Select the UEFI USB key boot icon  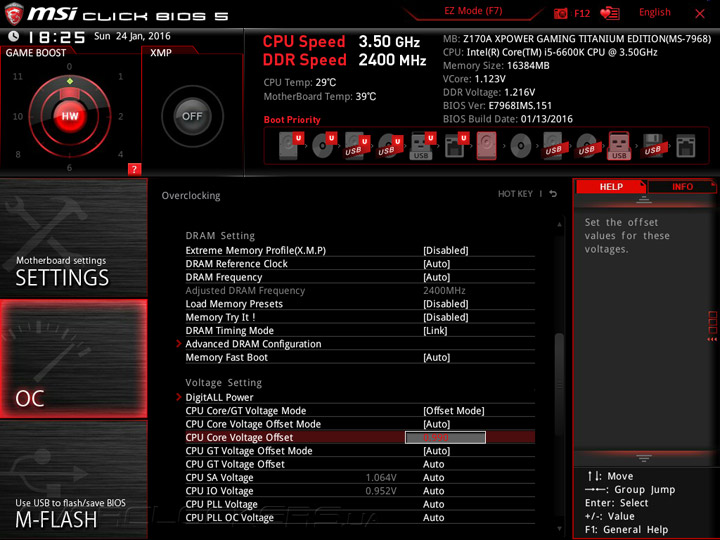coord(422,146)
